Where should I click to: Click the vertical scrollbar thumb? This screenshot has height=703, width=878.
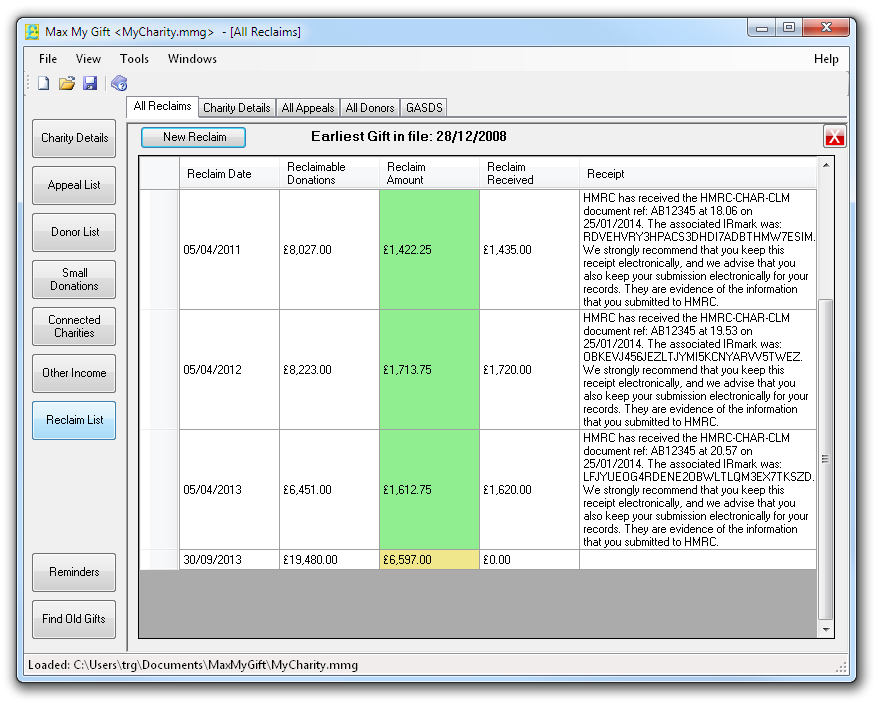(825, 459)
